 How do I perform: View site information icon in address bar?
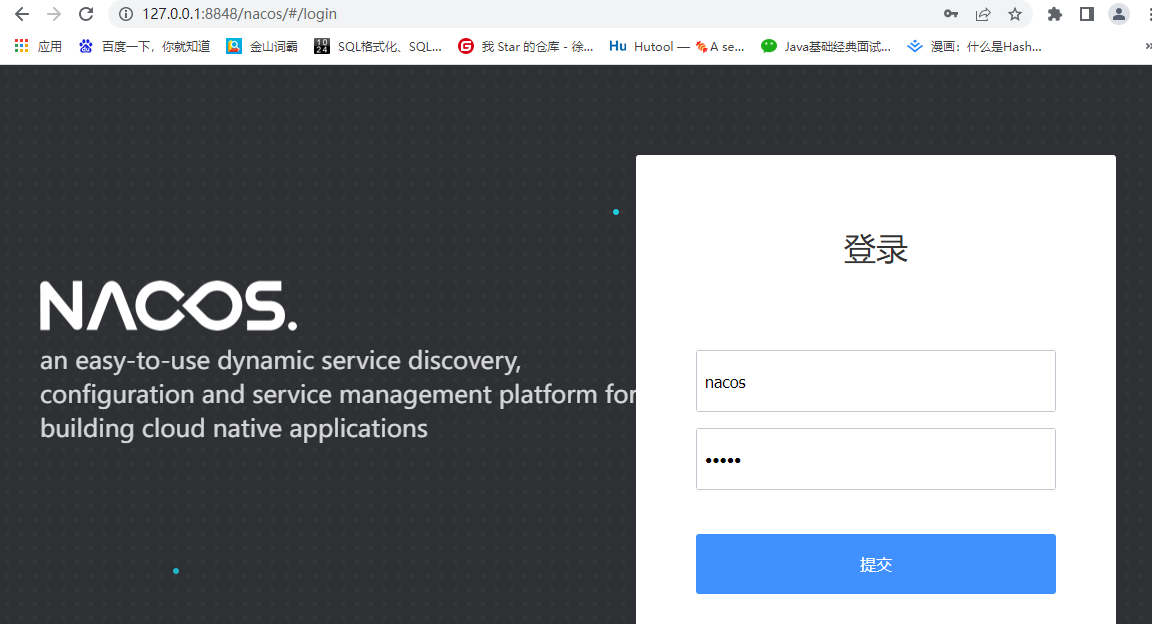pos(126,14)
